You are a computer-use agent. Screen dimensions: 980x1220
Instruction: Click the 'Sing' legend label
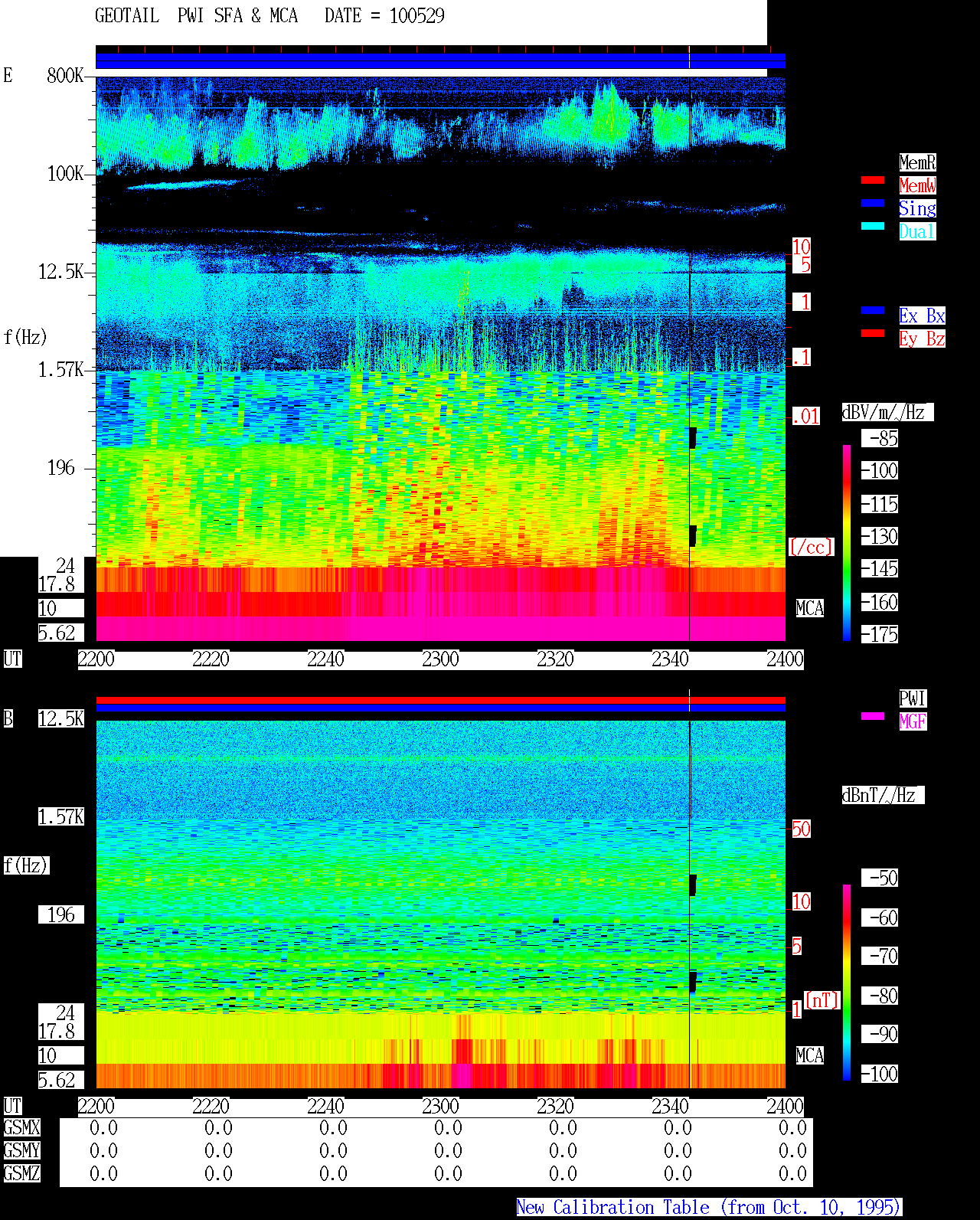[x=917, y=208]
